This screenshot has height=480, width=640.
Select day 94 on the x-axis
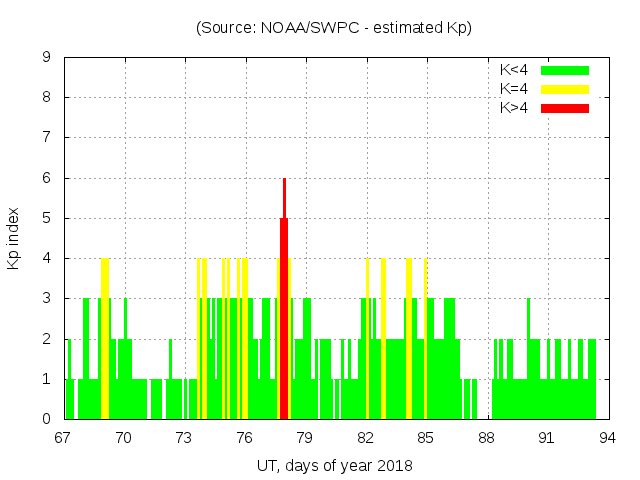pyautogui.click(x=606, y=437)
